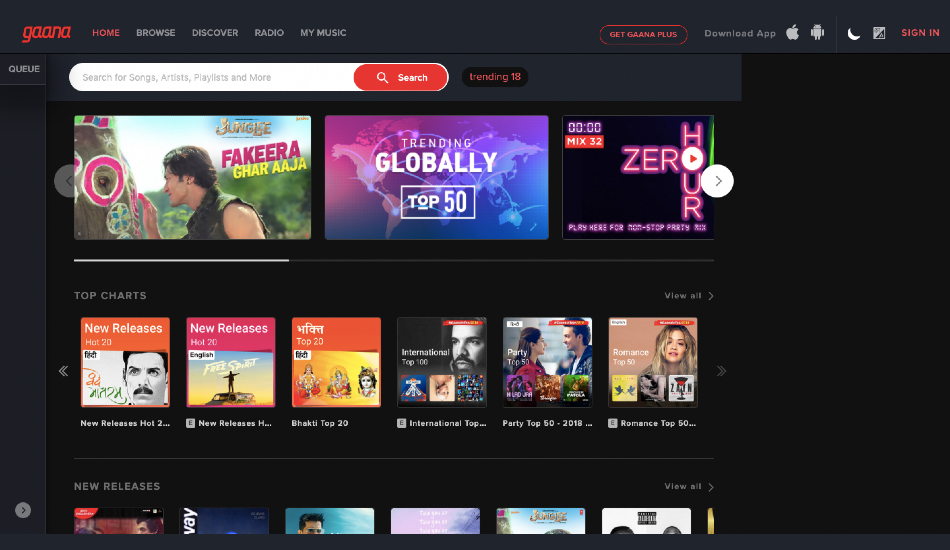
Task: Click Romance Top 50 title text
Action: pos(659,423)
